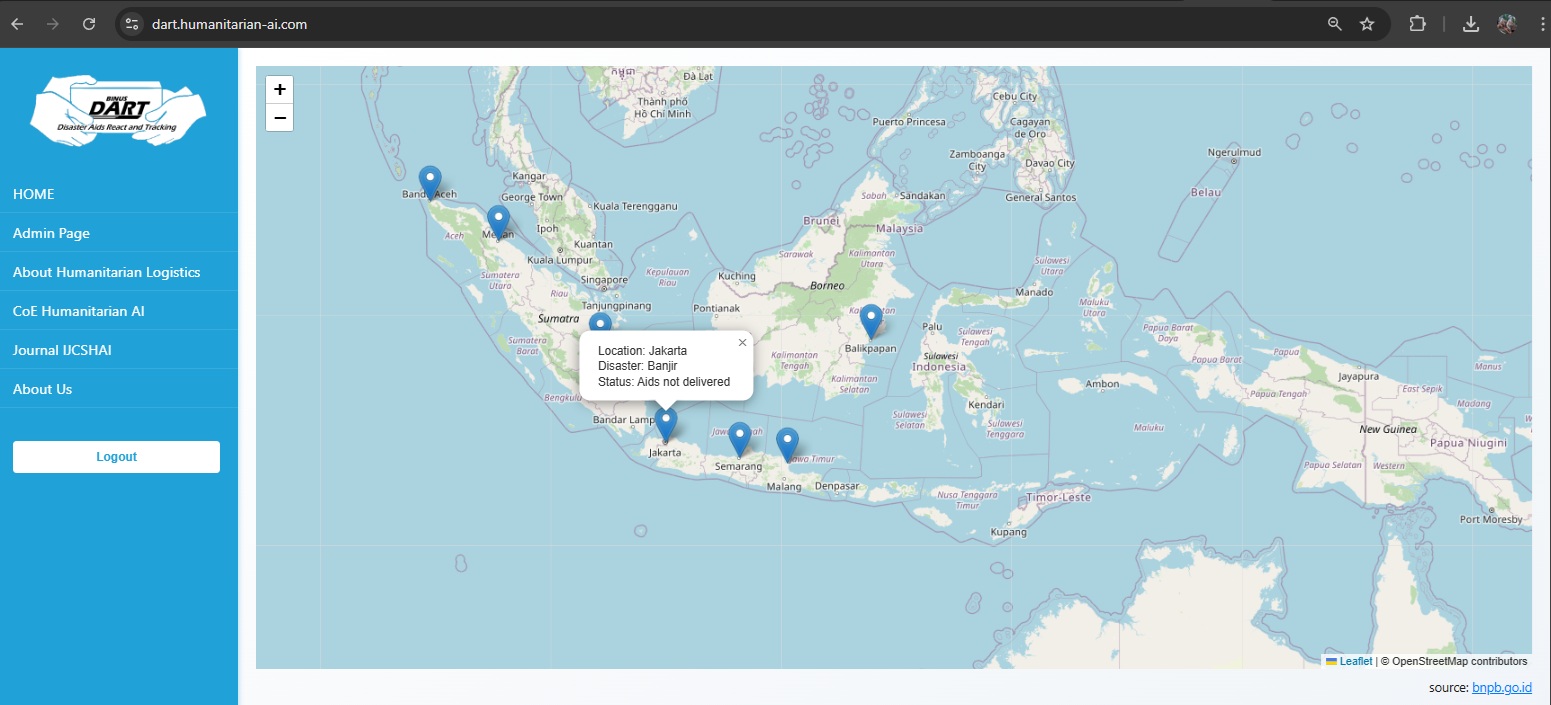This screenshot has height=705, width=1551.
Task: Zoom out of the map
Action: click(x=280, y=118)
